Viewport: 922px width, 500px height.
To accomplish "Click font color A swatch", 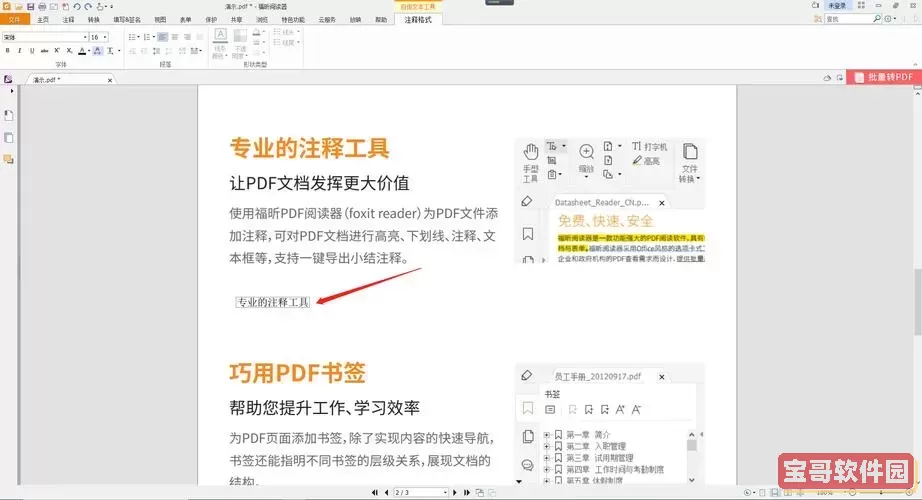I will click(82, 51).
